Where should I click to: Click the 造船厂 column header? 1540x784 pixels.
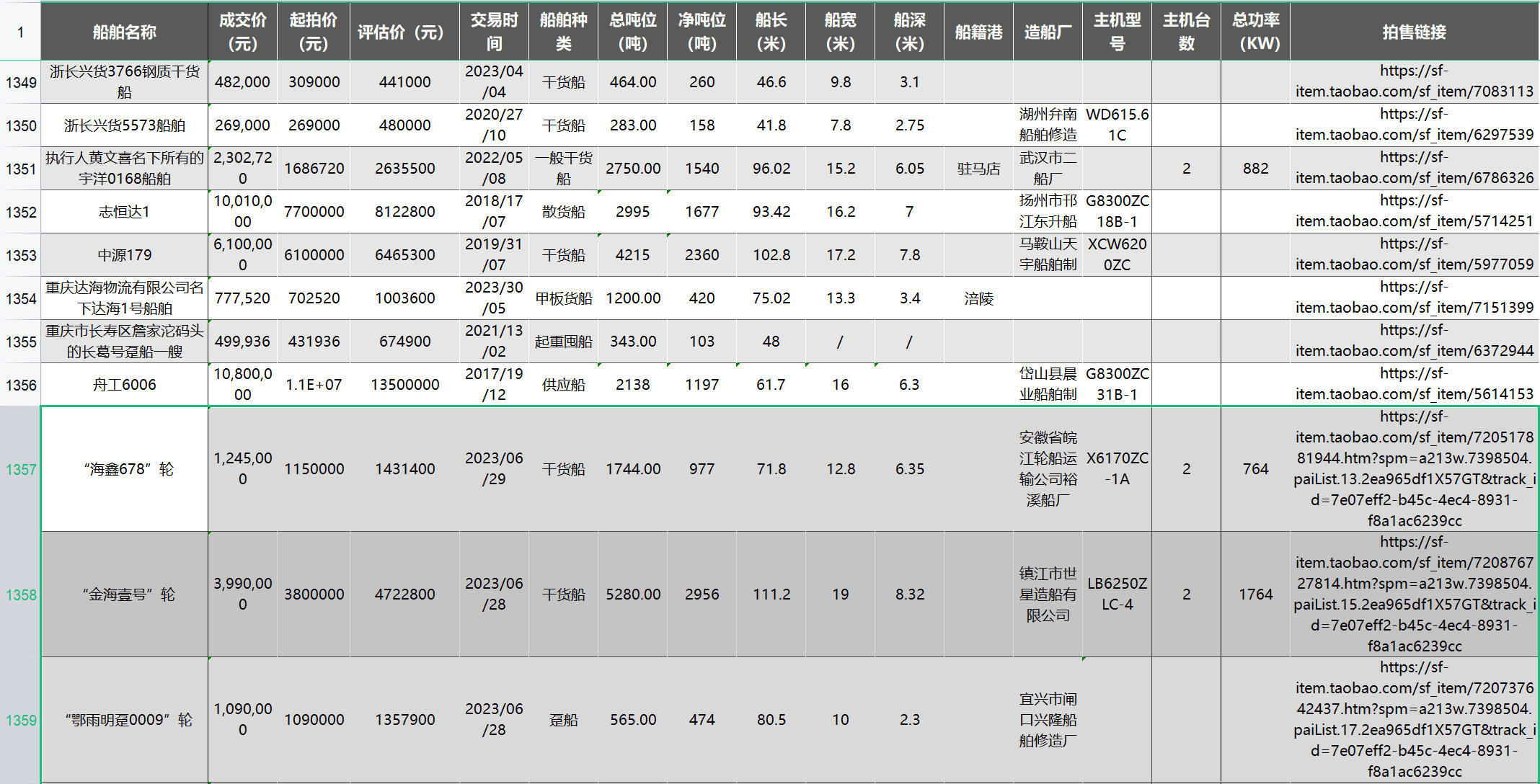1048,32
